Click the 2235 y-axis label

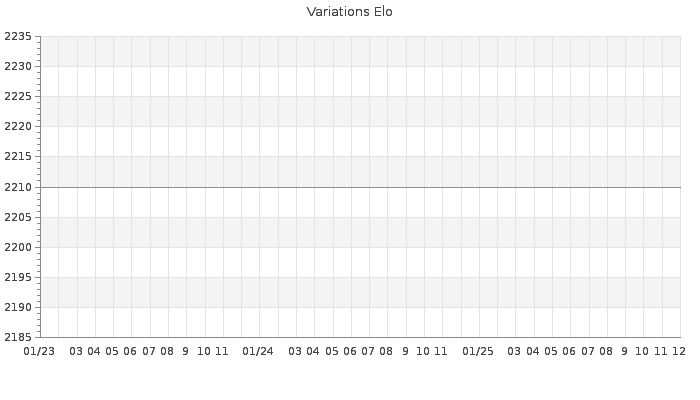pyautogui.click(x=18, y=36)
